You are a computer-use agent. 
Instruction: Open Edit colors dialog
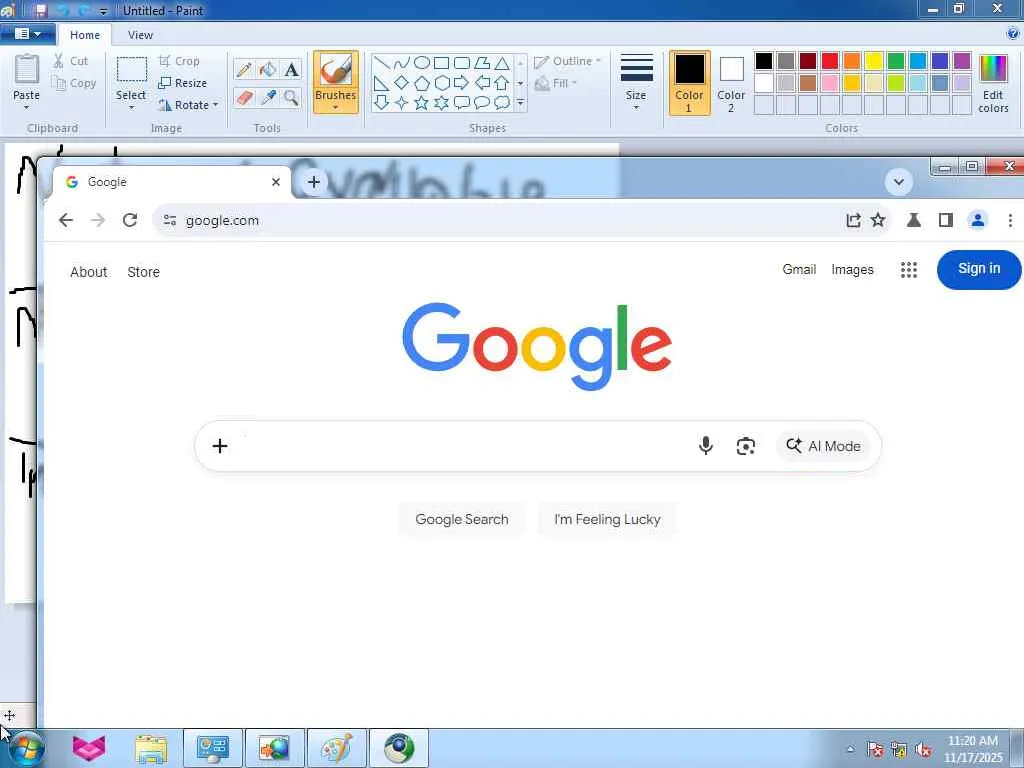[993, 83]
